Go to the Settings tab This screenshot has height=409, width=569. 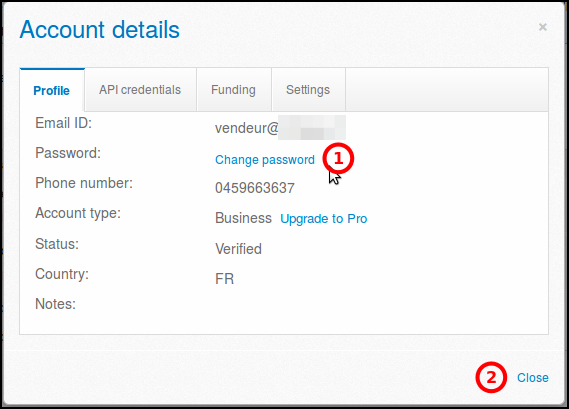308,90
